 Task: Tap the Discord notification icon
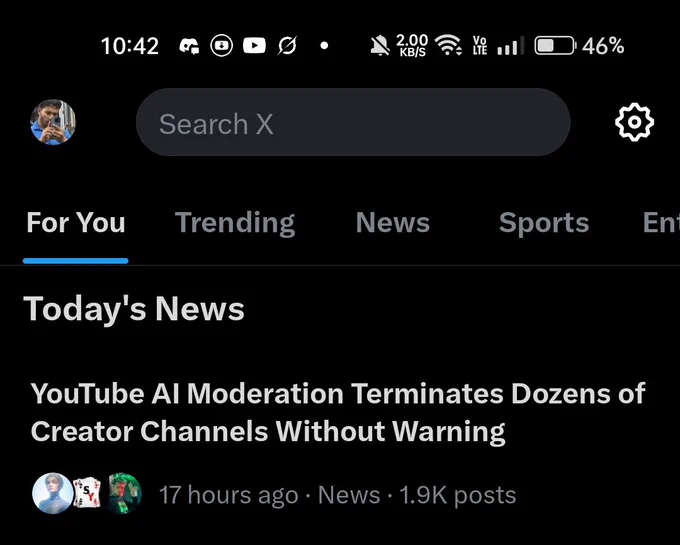[189, 46]
